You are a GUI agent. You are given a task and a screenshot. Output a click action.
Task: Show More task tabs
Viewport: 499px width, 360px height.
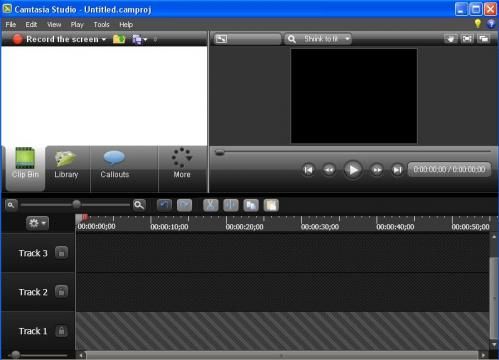point(182,168)
